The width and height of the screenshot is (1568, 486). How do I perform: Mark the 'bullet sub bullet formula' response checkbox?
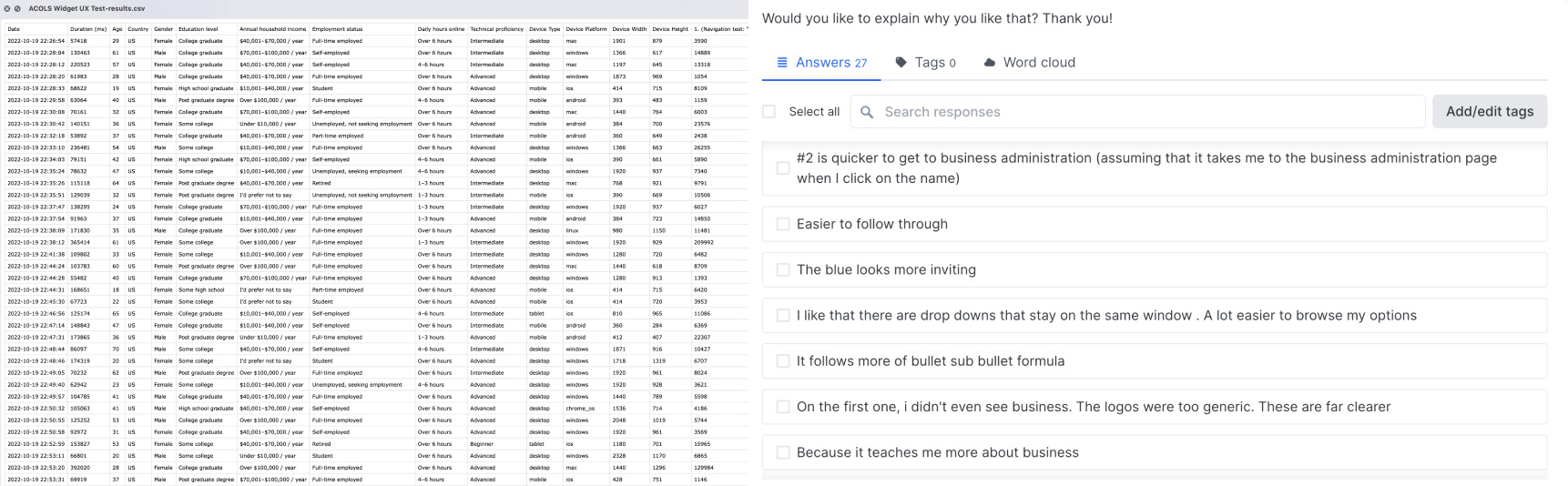click(x=783, y=361)
